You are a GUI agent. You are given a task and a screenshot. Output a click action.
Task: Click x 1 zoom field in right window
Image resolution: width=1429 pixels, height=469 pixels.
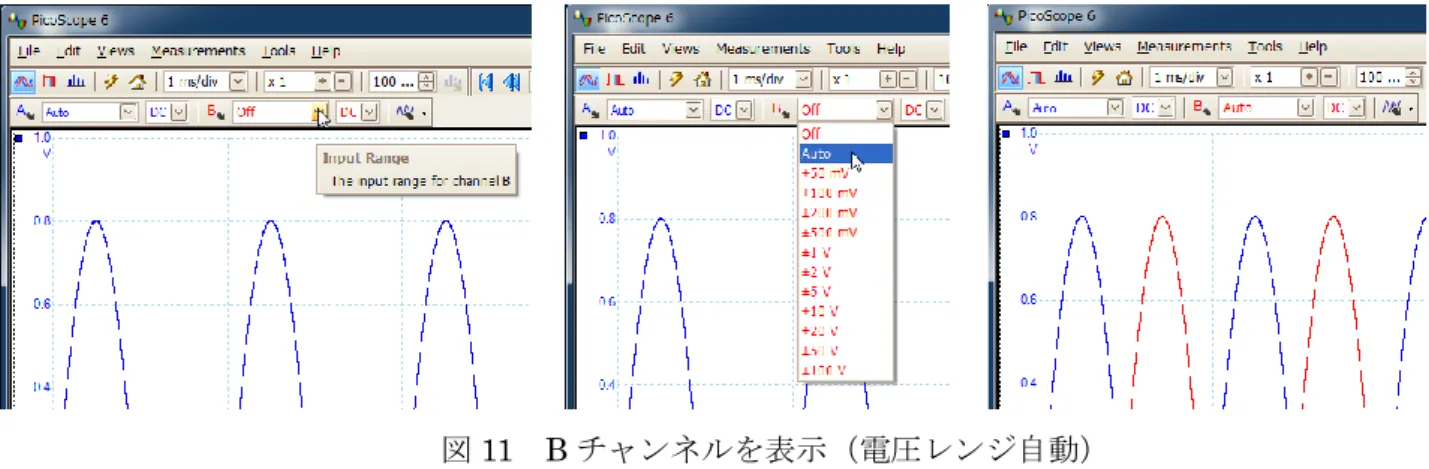tap(1274, 78)
